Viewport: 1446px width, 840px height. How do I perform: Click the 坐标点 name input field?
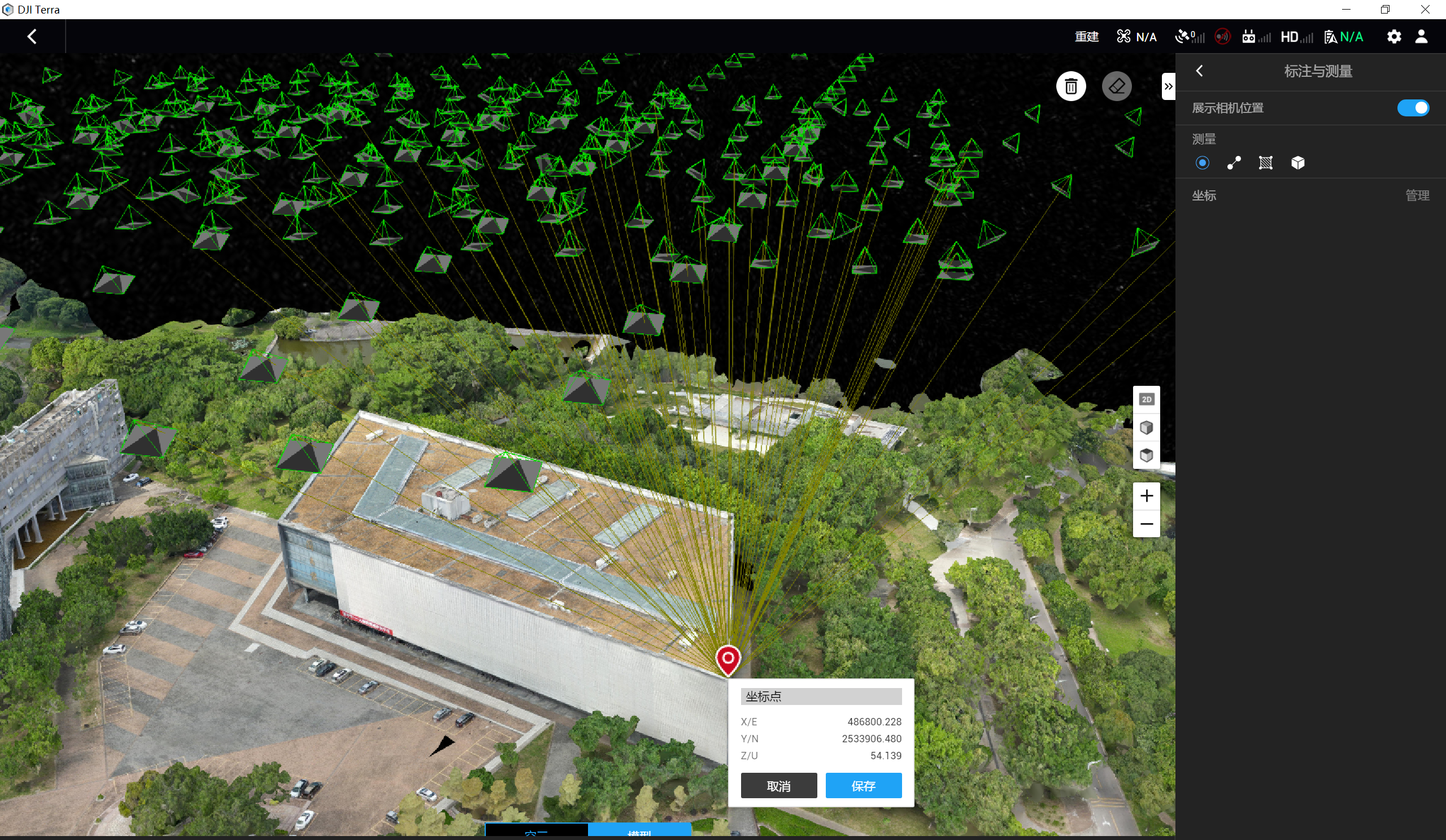pos(821,697)
